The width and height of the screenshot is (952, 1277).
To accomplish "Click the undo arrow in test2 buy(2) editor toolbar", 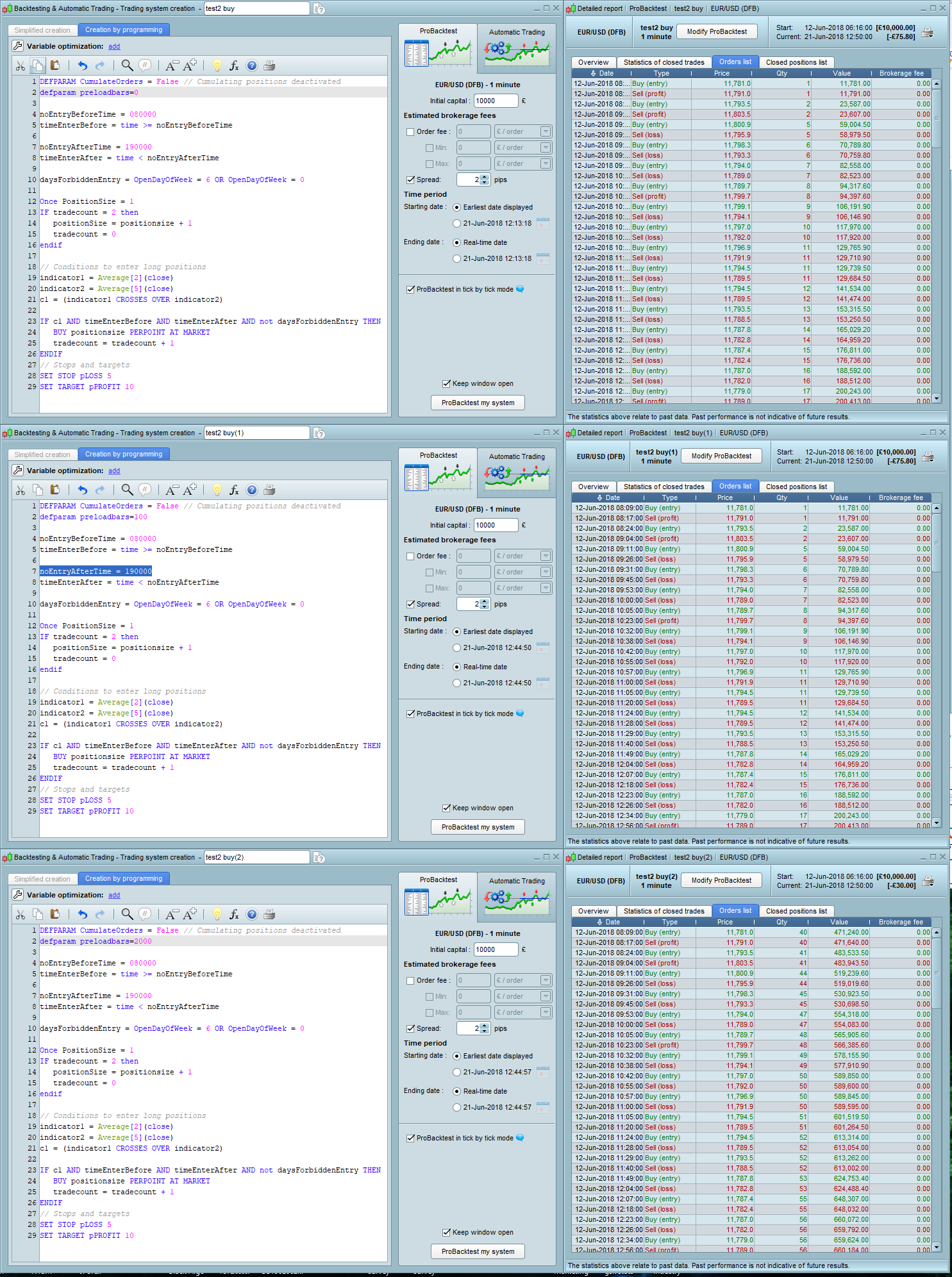I will coord(83,914).
